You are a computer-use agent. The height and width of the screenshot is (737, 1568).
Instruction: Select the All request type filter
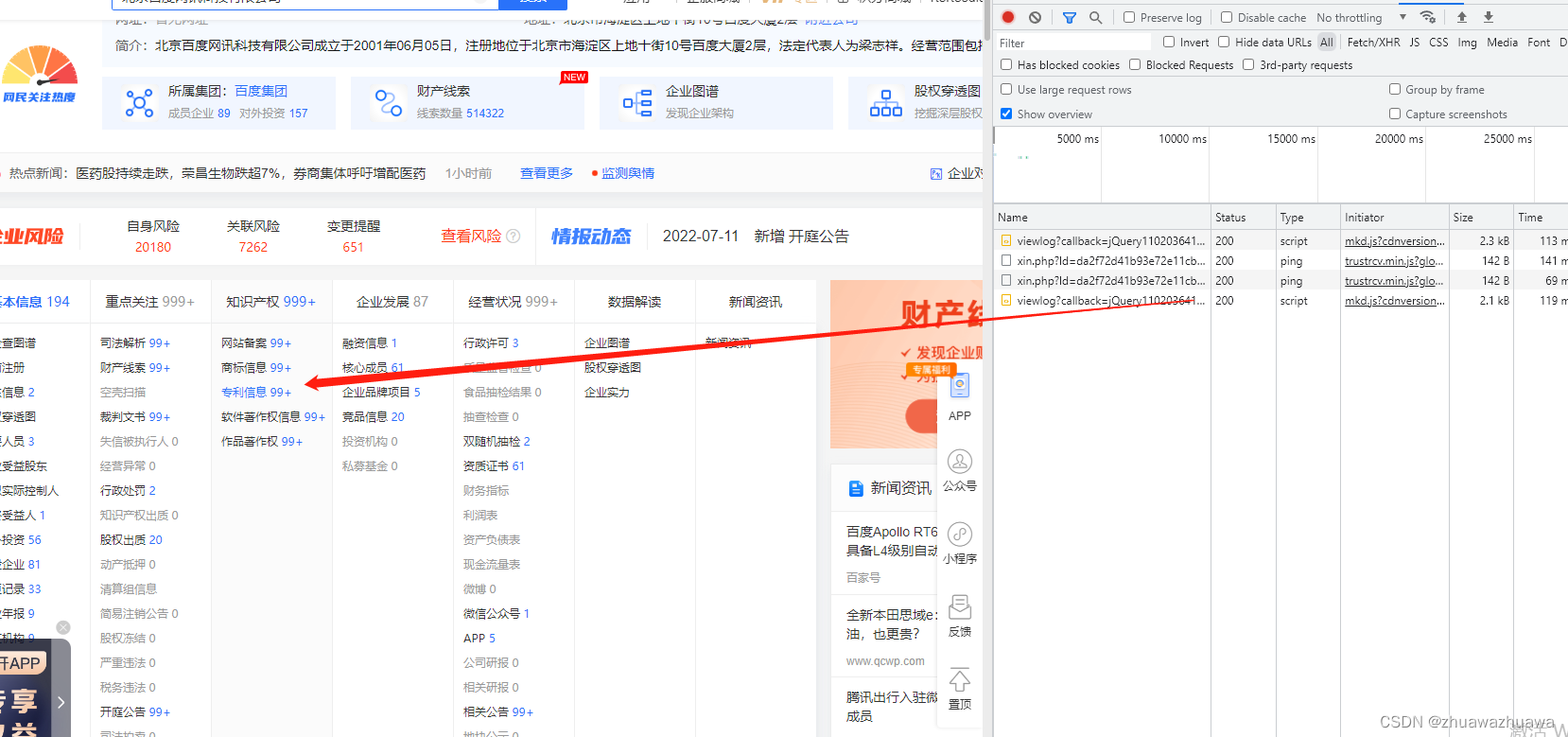pyautogui.click(x=1327, y=43)
